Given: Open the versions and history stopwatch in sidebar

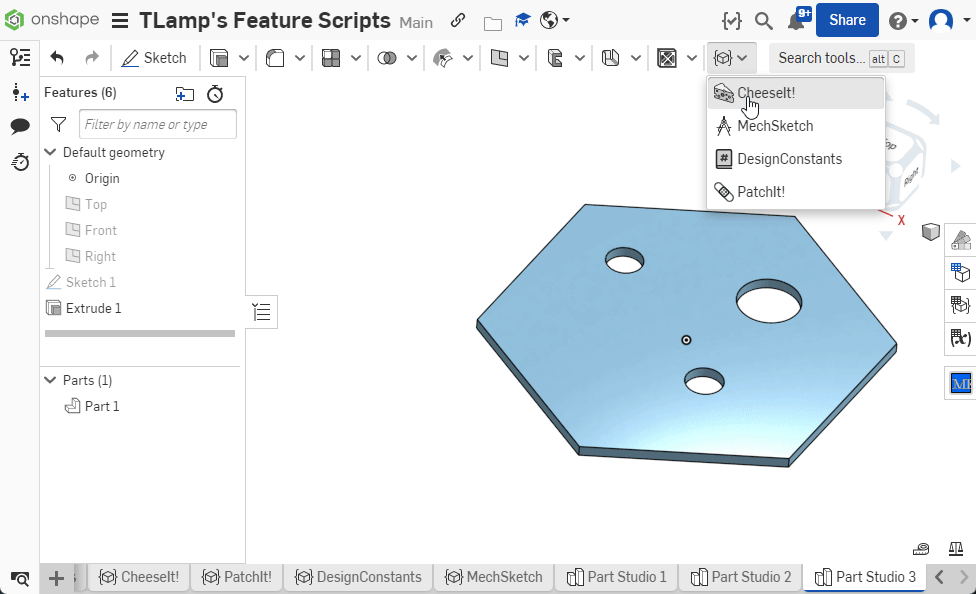Looking at the screenshot, I should click(20, 162).
